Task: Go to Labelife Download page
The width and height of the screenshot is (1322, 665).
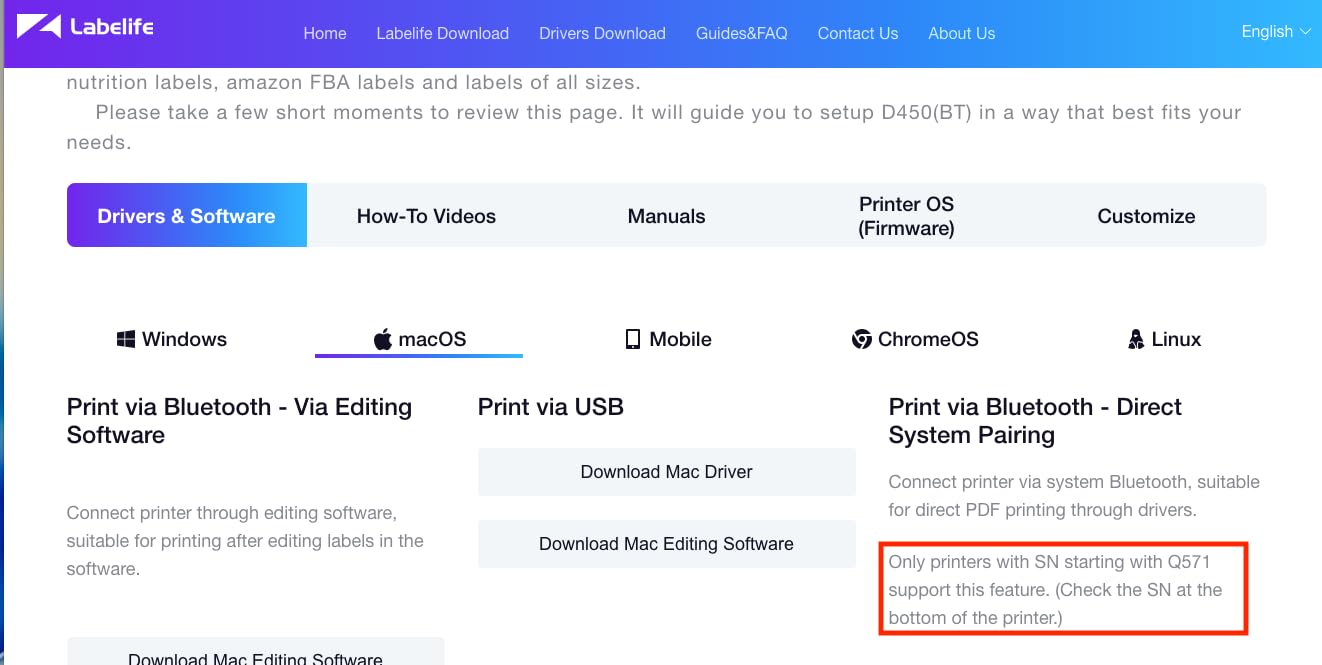Action: (443, 33)
